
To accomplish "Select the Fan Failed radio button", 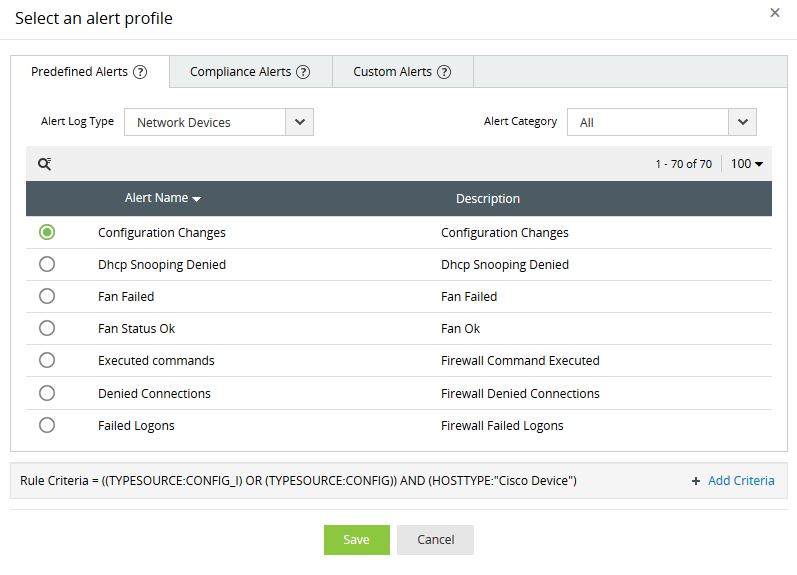I will [47, 297].
